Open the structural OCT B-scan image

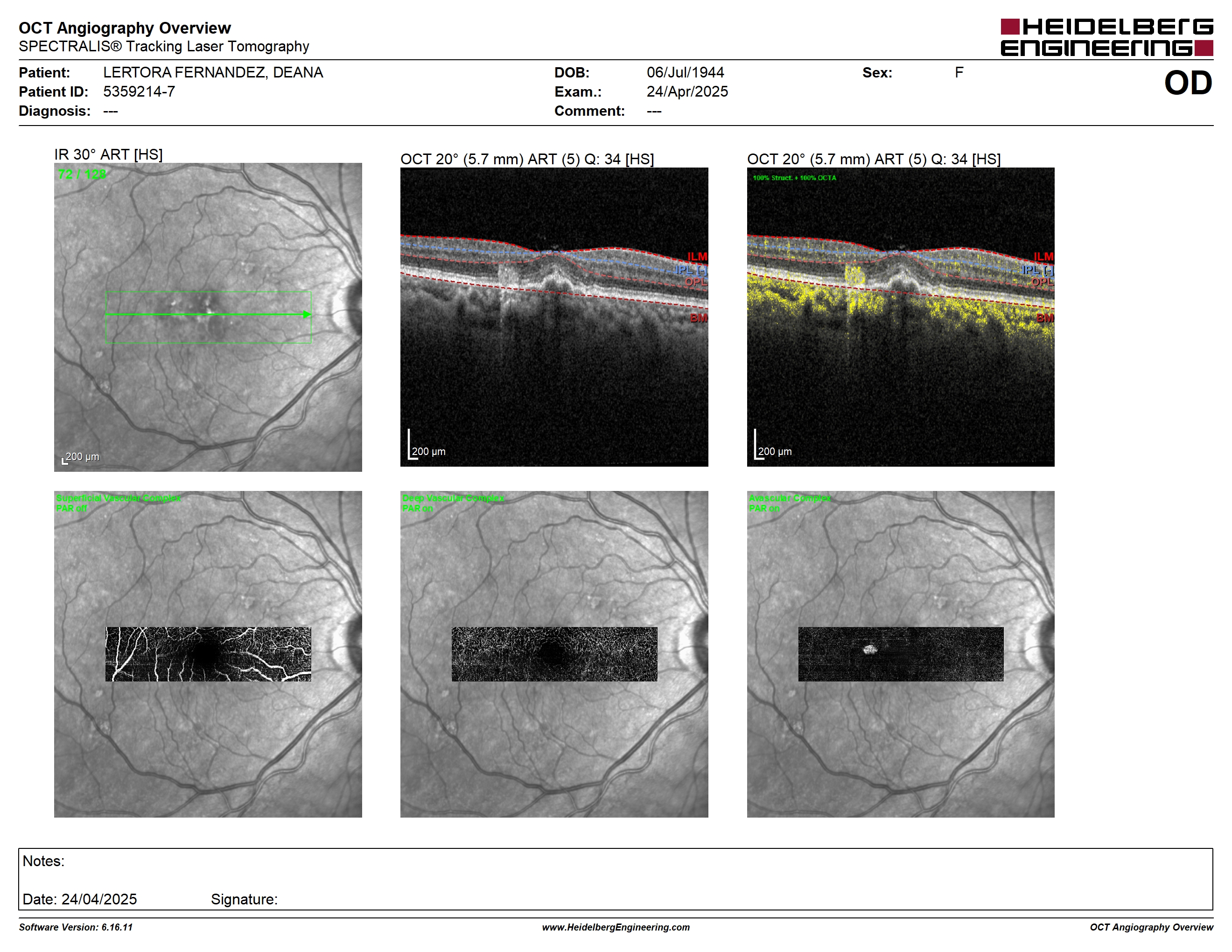point(554,317)
